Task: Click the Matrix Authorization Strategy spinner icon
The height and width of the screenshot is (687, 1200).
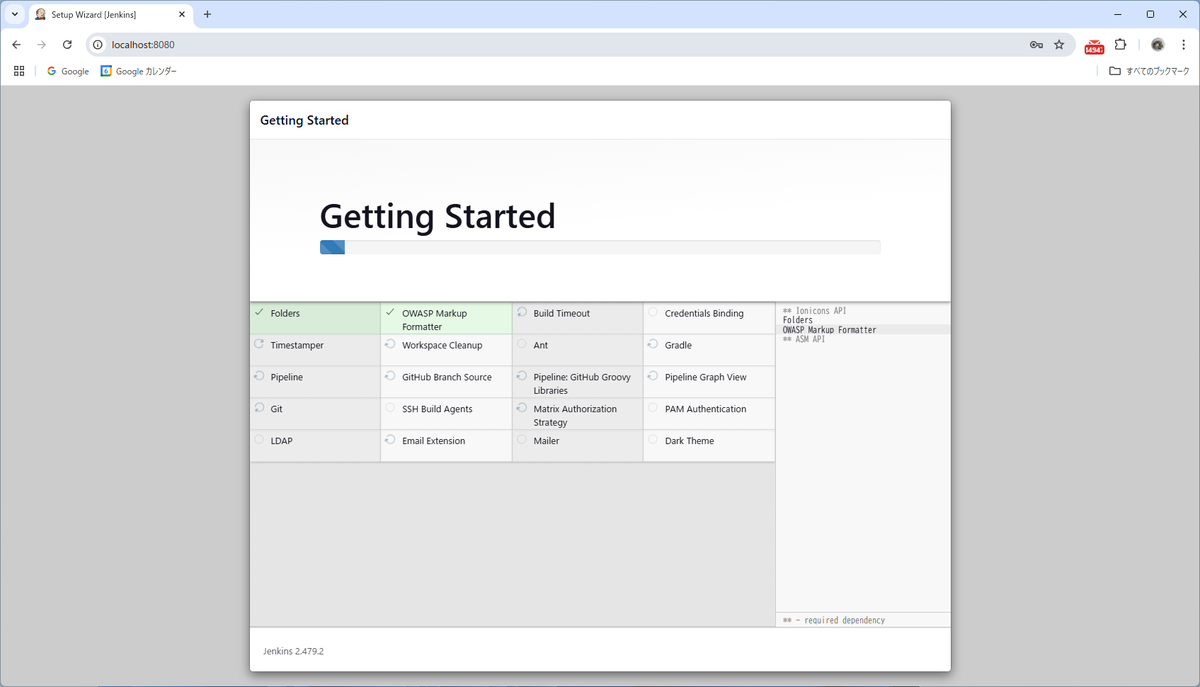Action: 522,408
